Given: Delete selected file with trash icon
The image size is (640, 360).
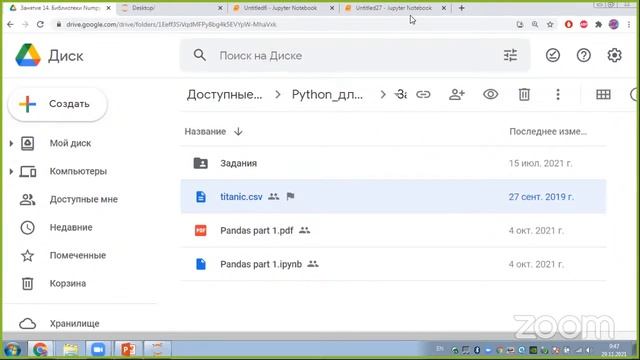Looking at the screenshot, I should pyautogui.click(x=524, y=95).
